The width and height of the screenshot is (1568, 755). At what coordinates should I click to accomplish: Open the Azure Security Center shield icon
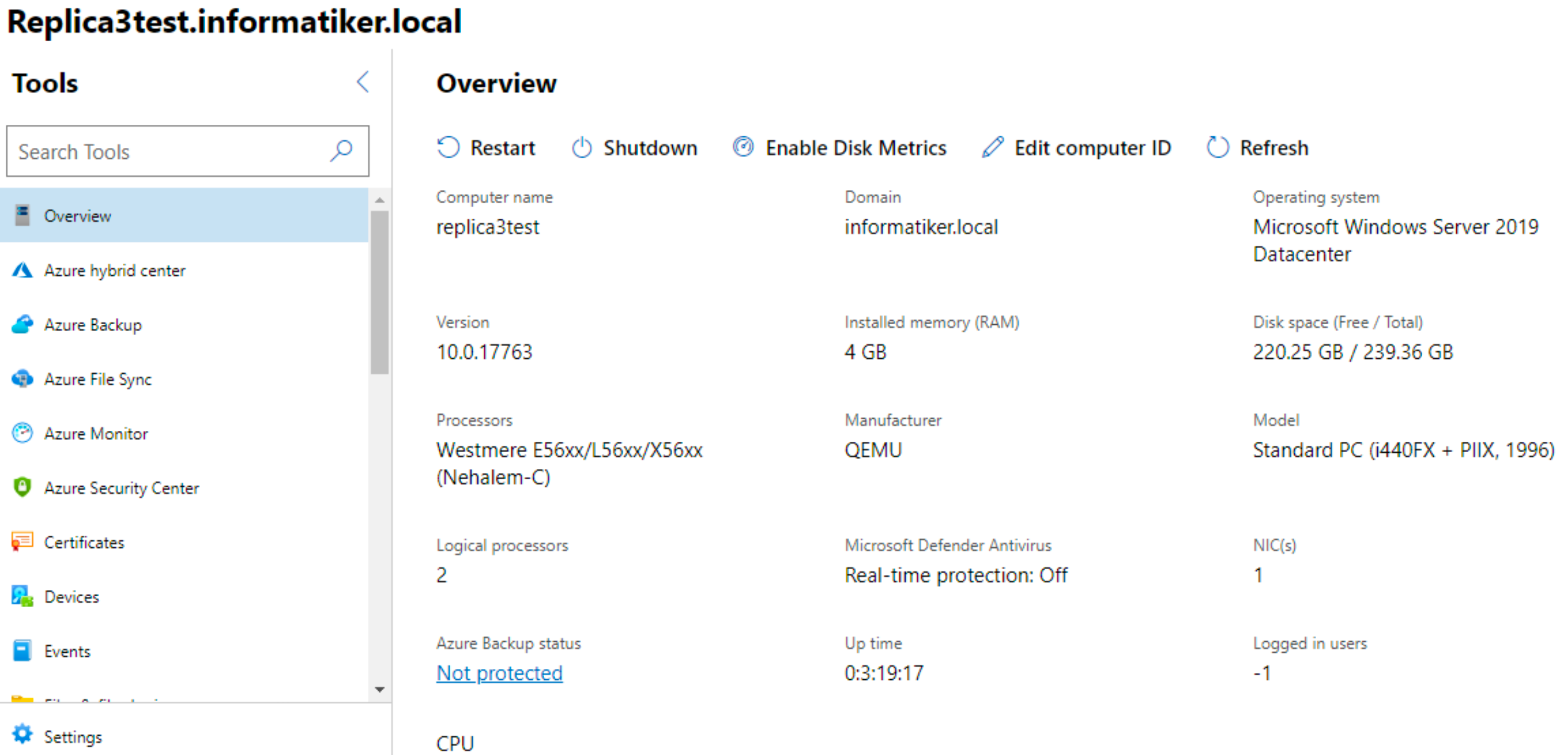coord(22,487)
